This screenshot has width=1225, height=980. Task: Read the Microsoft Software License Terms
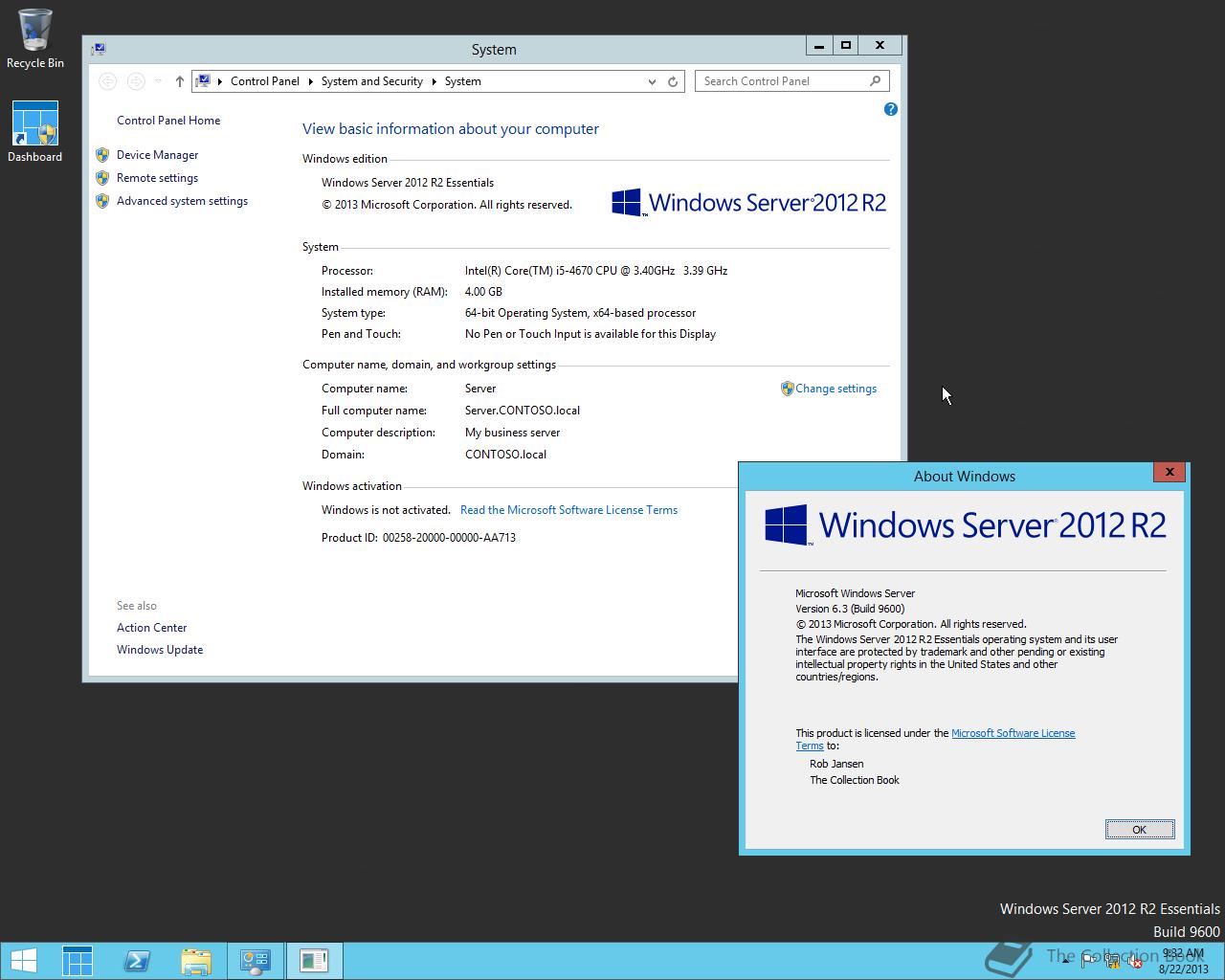point(568,510)
